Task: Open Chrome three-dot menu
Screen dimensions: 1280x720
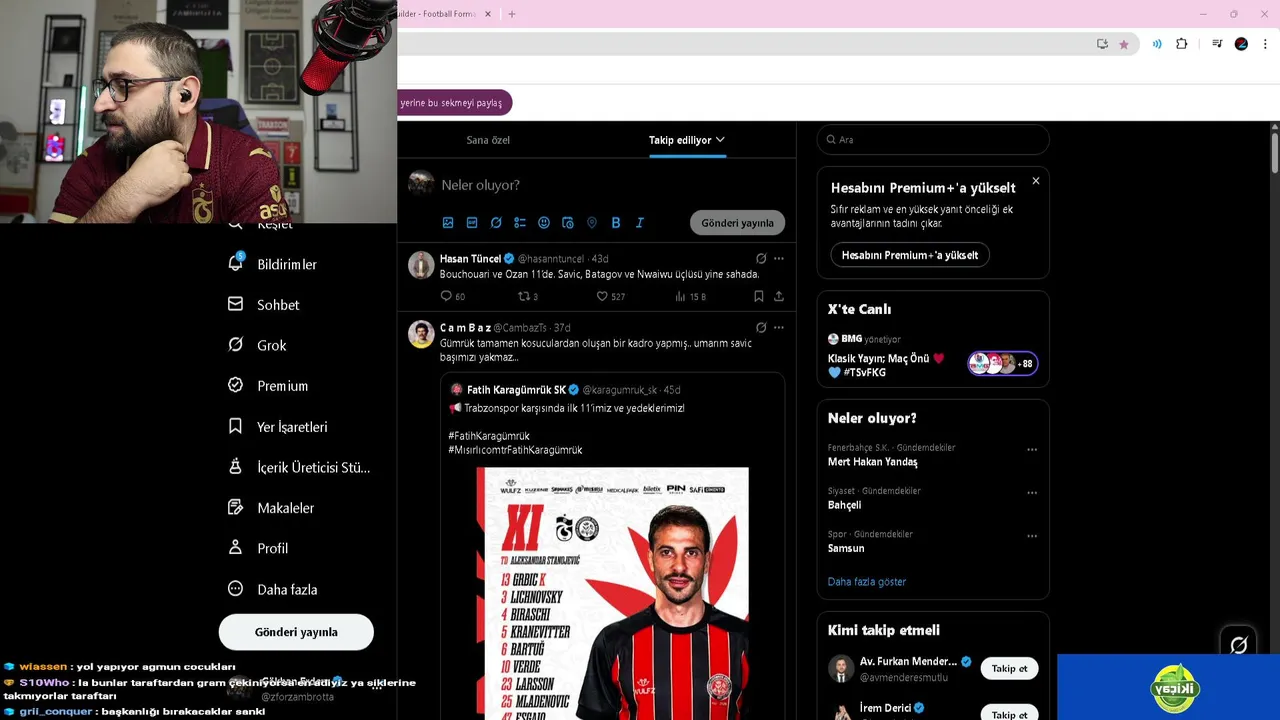Action: 1266,44
